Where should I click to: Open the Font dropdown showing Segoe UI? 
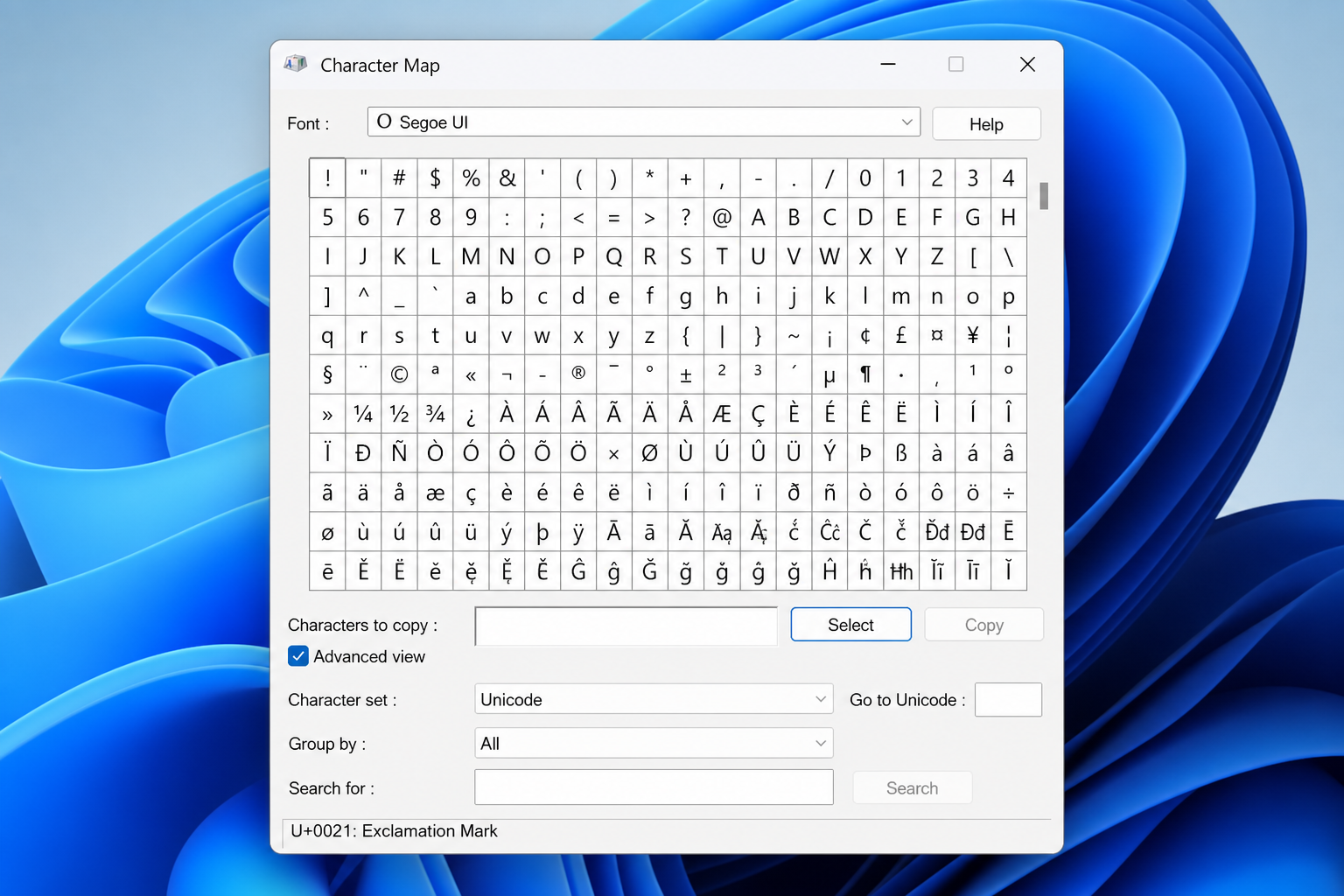(x=644, y=122)
